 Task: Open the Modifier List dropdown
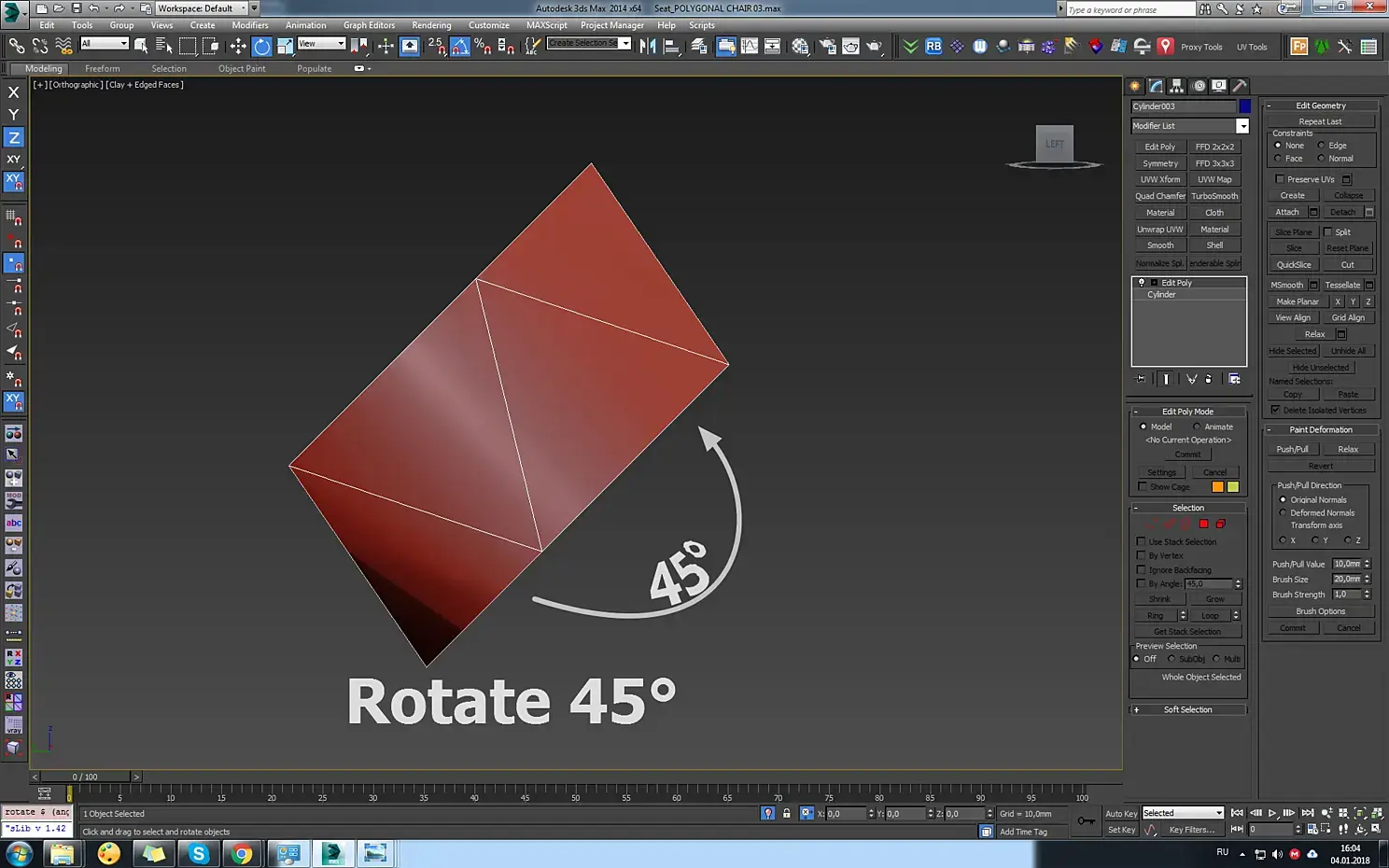1242,126
